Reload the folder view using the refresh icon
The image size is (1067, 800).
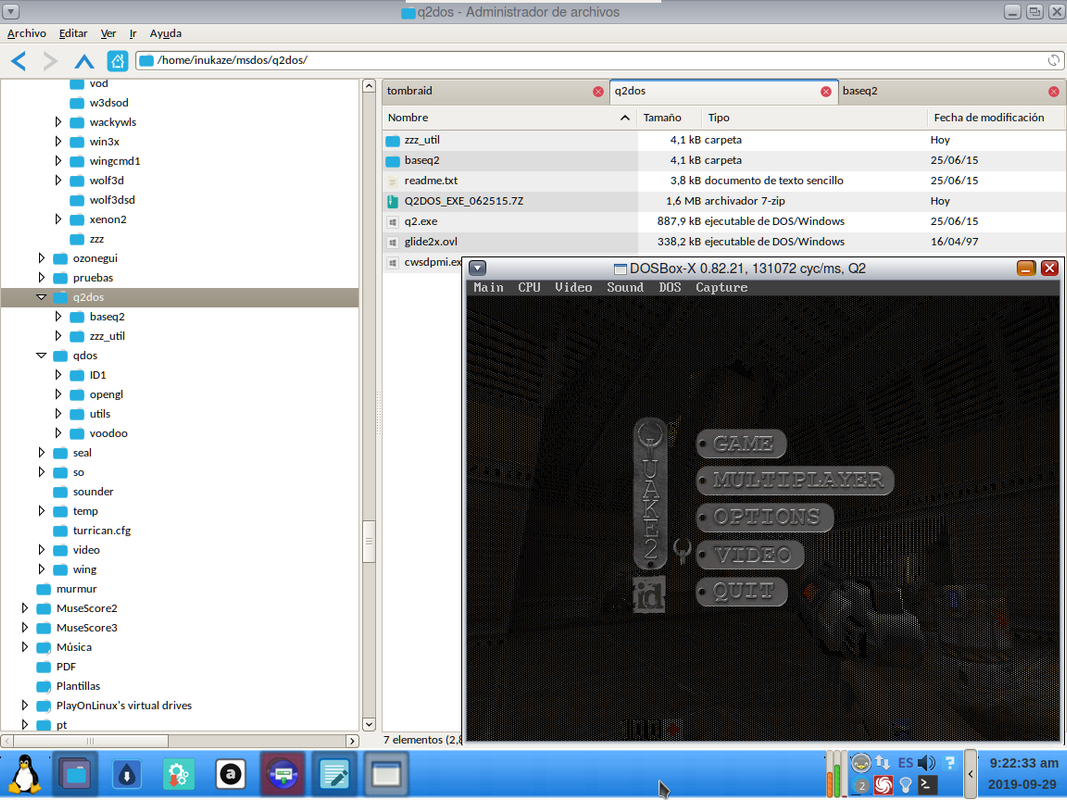[x=1053, y=61]
